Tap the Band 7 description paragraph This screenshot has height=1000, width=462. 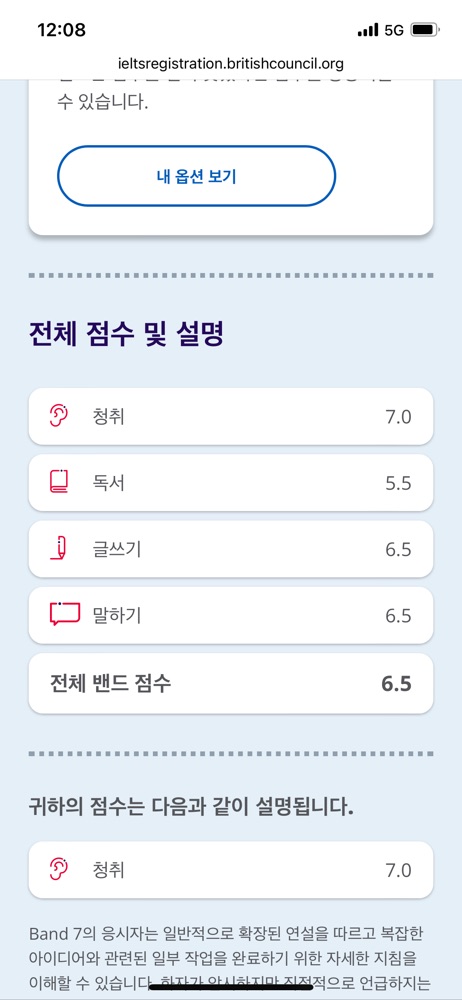coord(227,959)
